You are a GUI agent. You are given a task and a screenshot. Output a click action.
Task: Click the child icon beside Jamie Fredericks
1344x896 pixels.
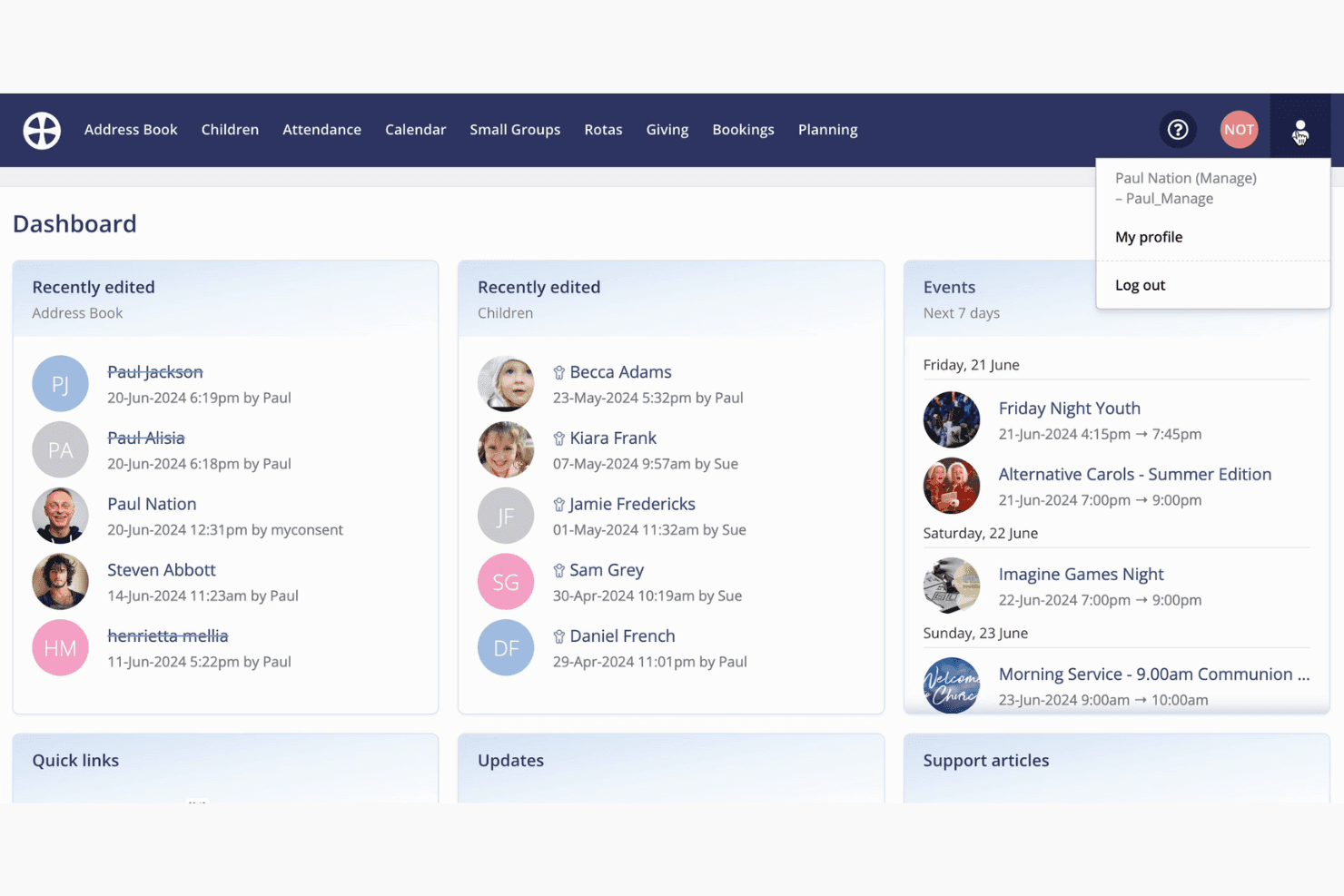point(559,505)
